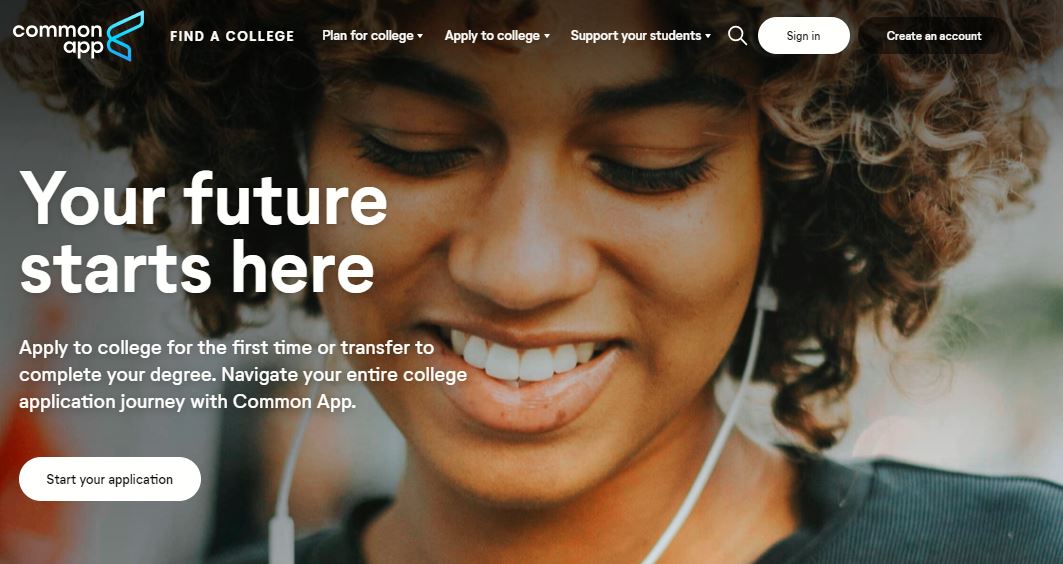Expand the Support your students arrow
1063x564 pixels.
point(708,37)
